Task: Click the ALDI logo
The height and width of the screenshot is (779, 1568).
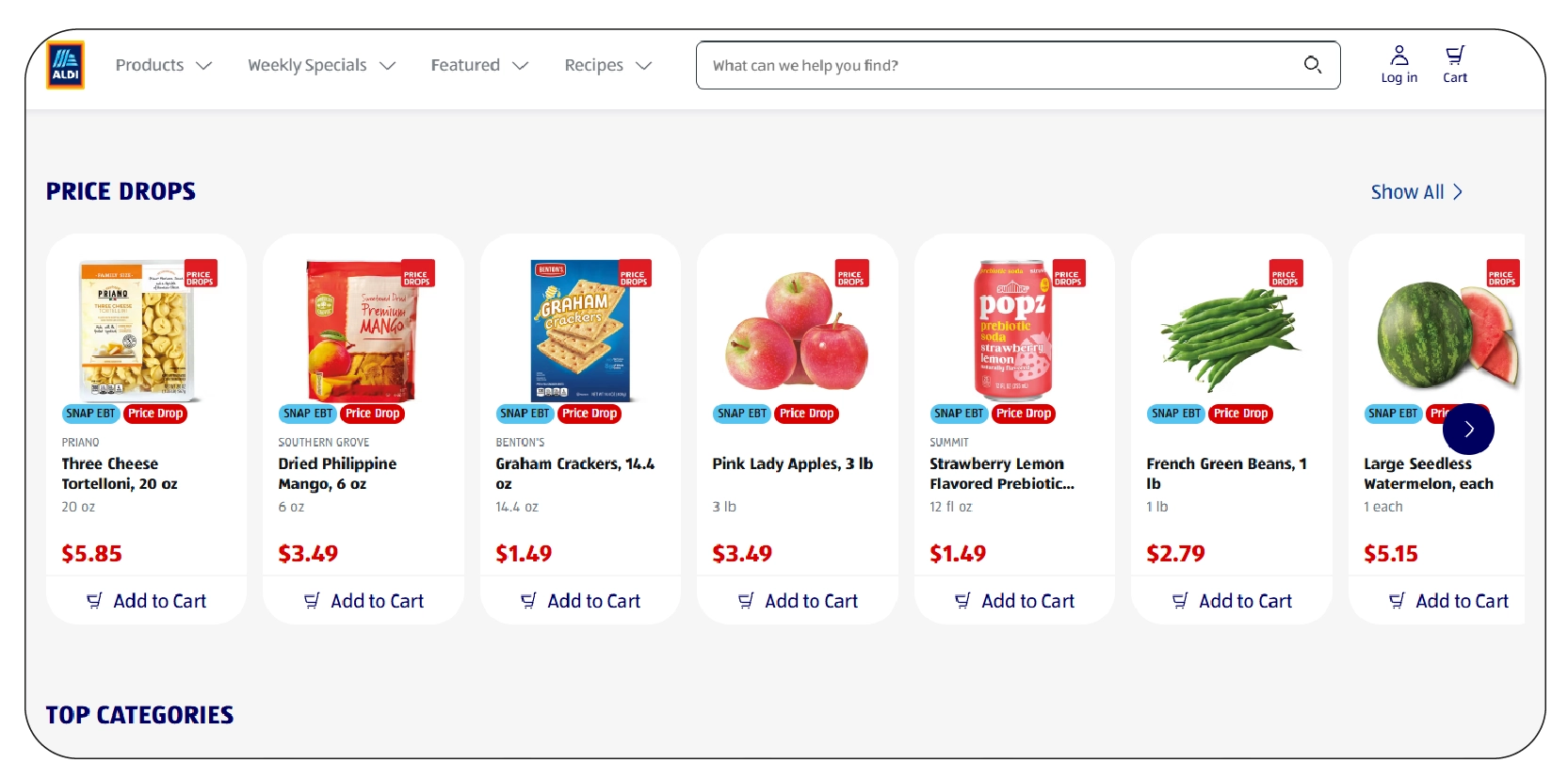Action: click(x=65, y=64)
